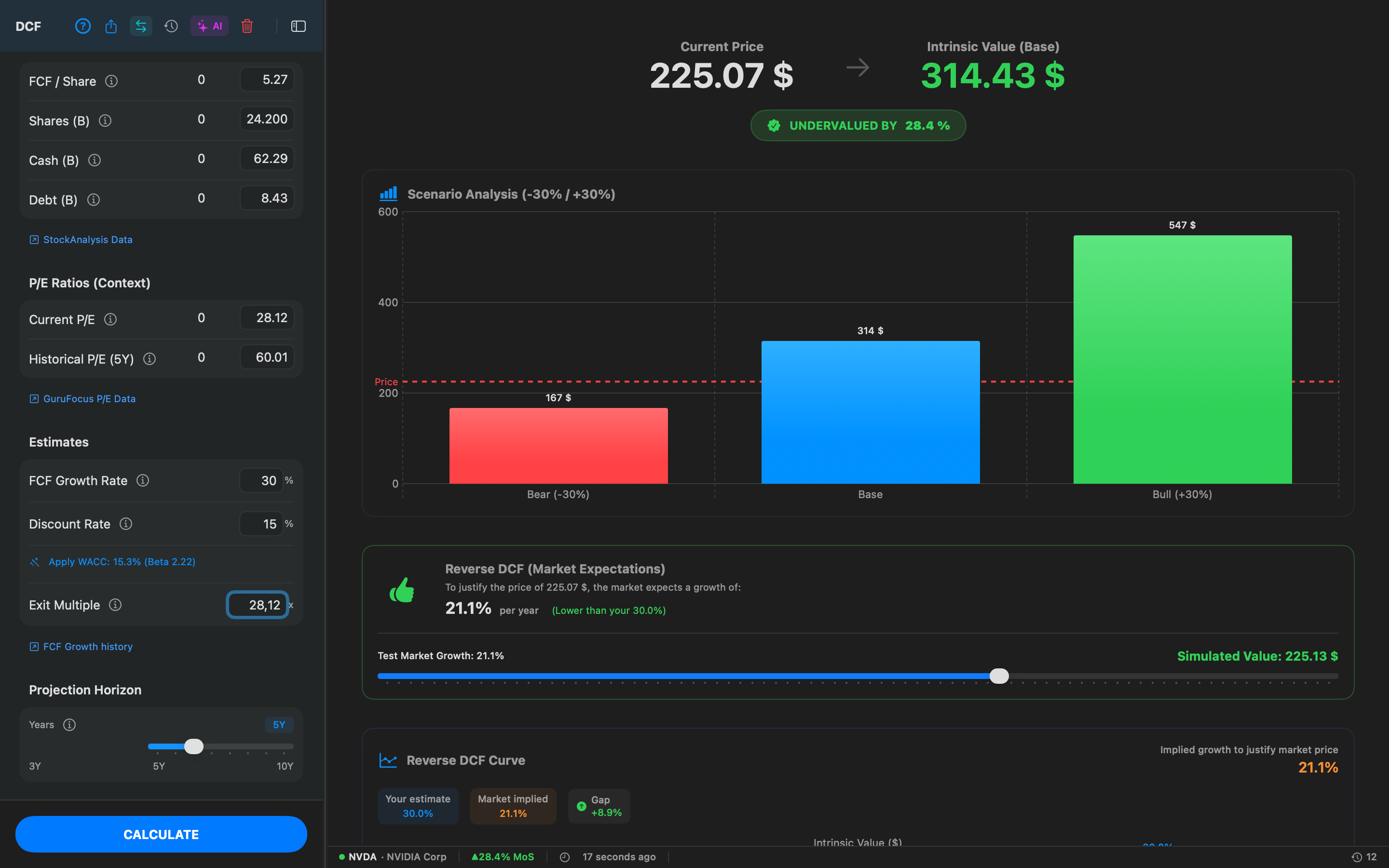Screen dimensions: 1389x868
Task: Click the FCF Growth Rate field 30
Action: click(261, 480)
